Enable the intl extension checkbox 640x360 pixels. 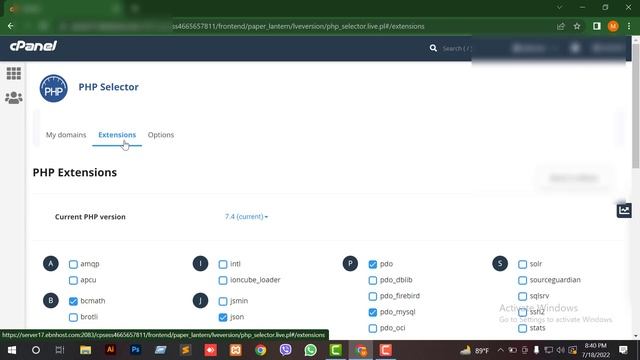click(x=223, y=264)
